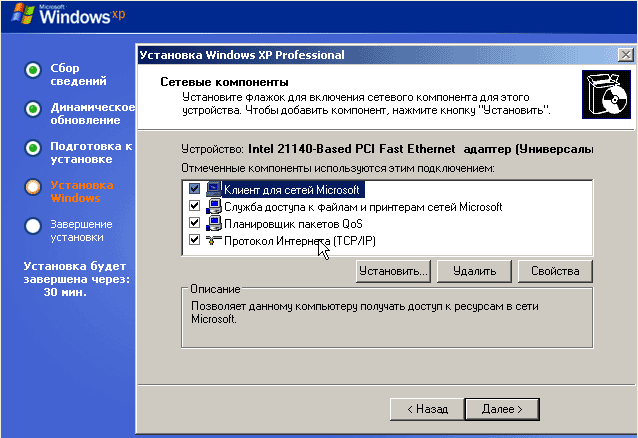Click the Windows XP flag logo

22,14
